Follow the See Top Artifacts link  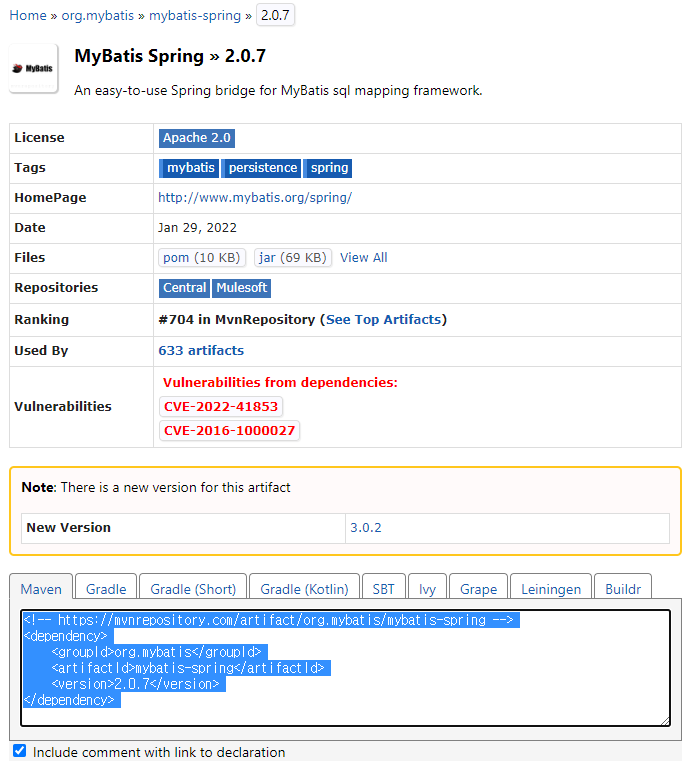click(x=384, y=320)
